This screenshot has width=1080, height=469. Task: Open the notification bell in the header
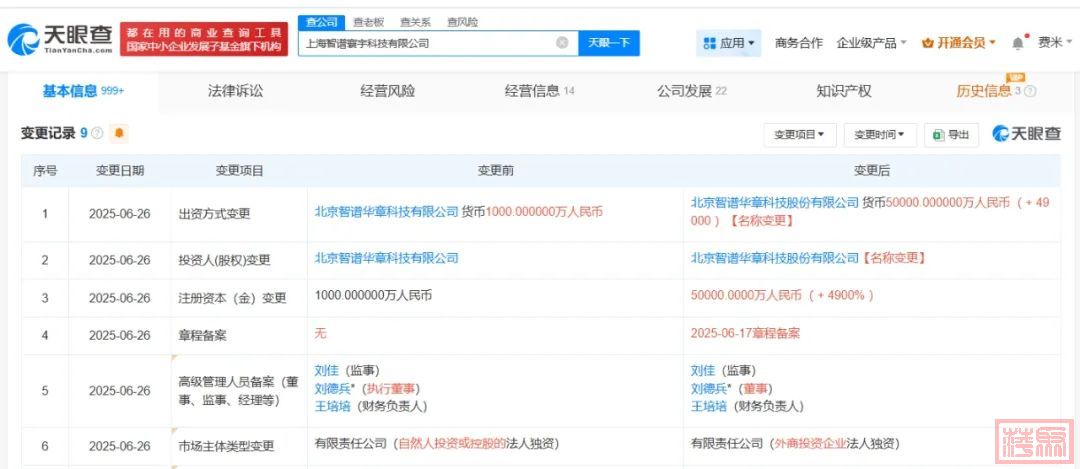click(x=1018, y=43)
